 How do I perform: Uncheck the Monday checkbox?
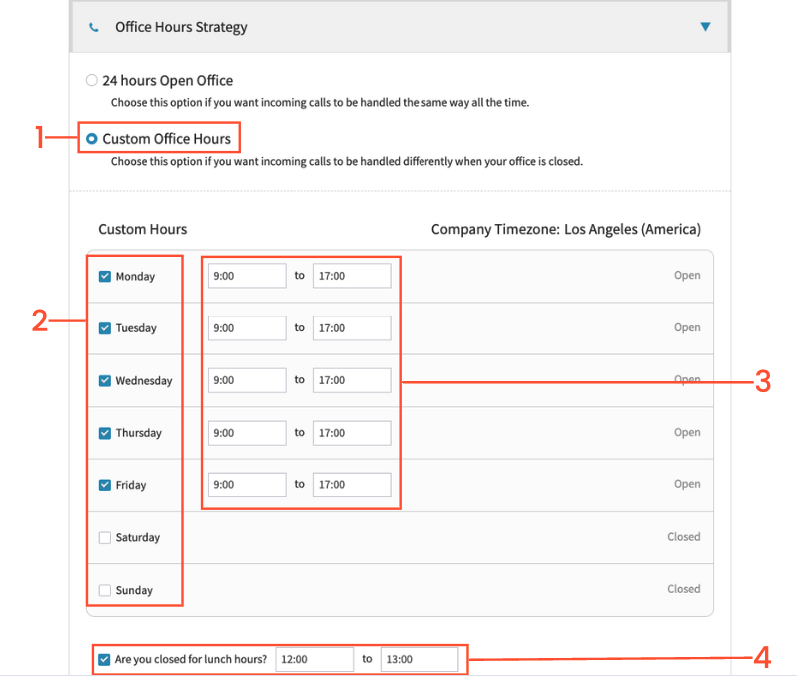(x=105, y=276)
